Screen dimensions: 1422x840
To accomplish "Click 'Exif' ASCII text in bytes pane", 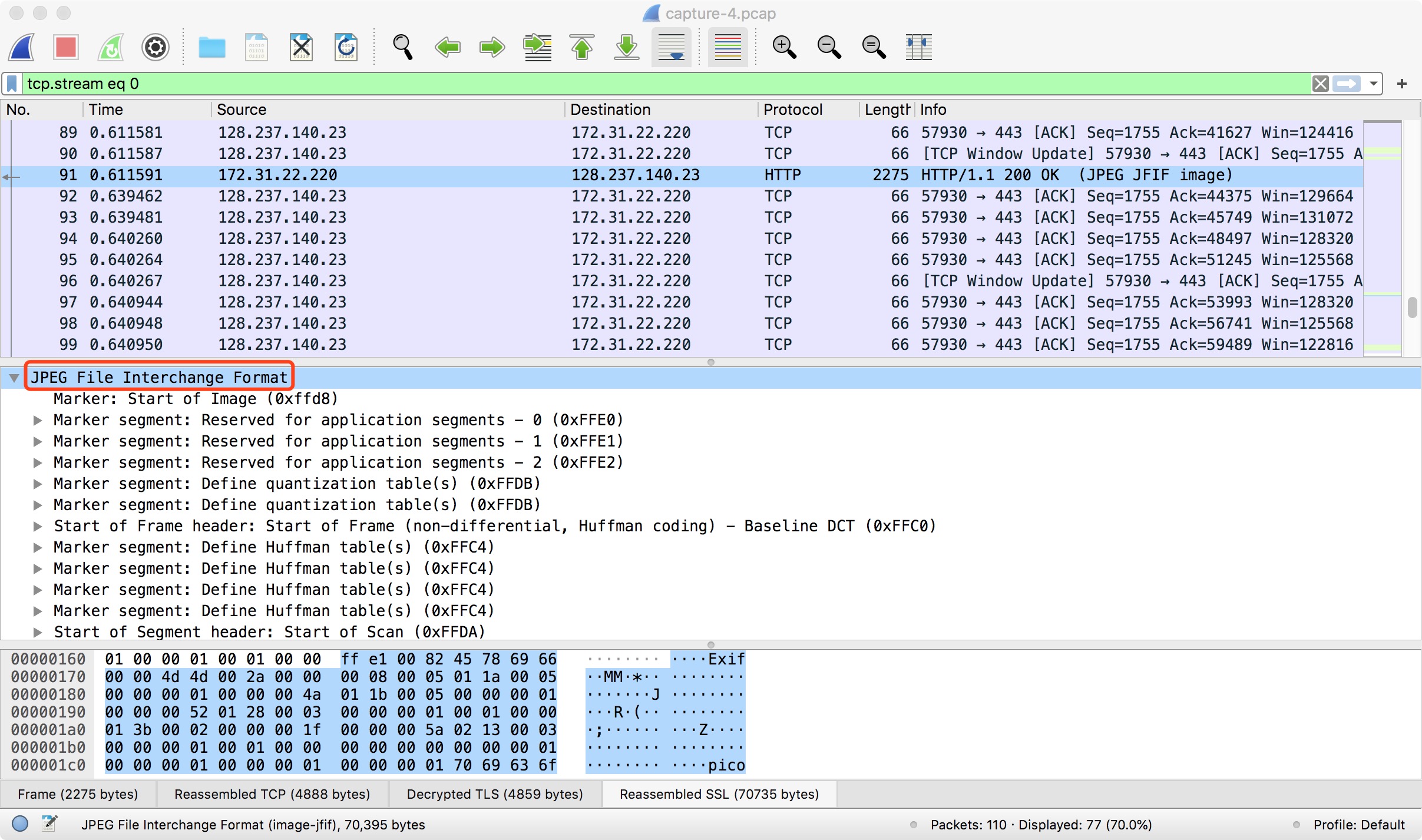I will click(726, 659).
